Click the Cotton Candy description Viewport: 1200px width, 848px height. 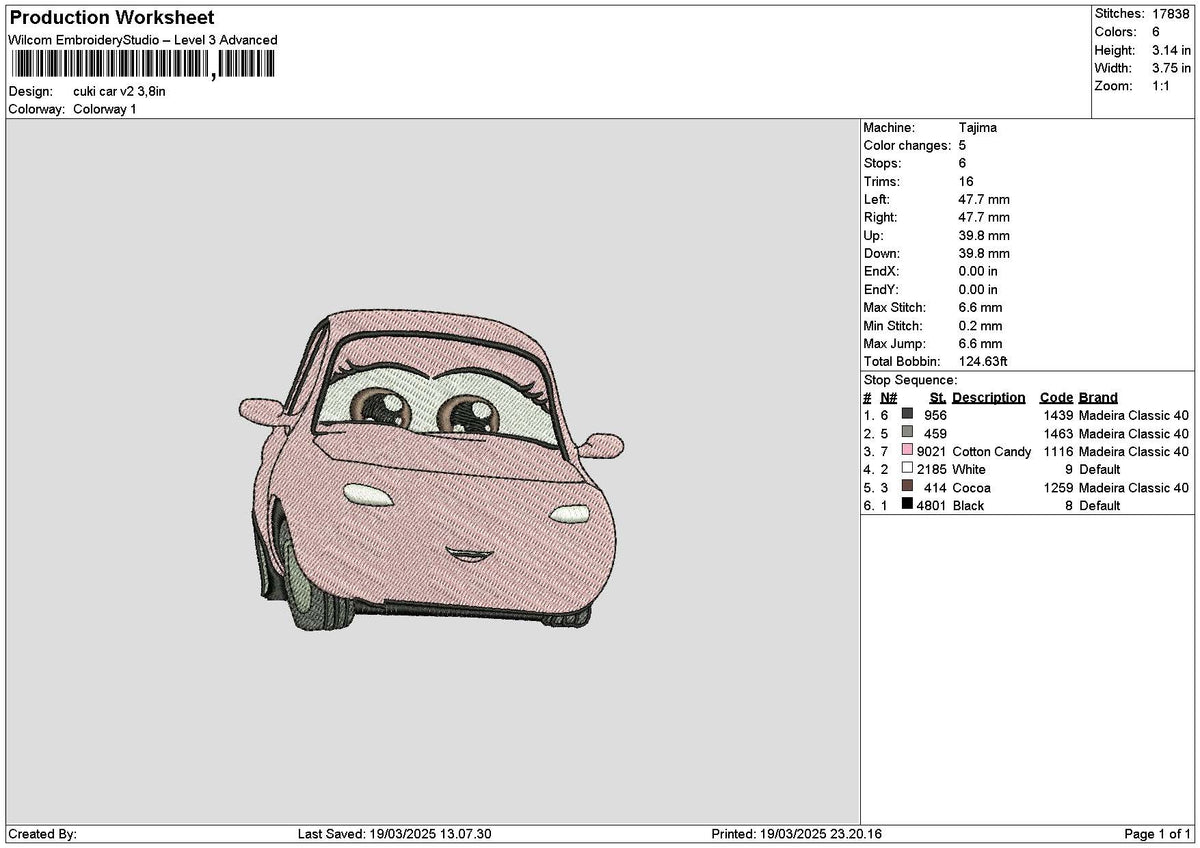992,451
